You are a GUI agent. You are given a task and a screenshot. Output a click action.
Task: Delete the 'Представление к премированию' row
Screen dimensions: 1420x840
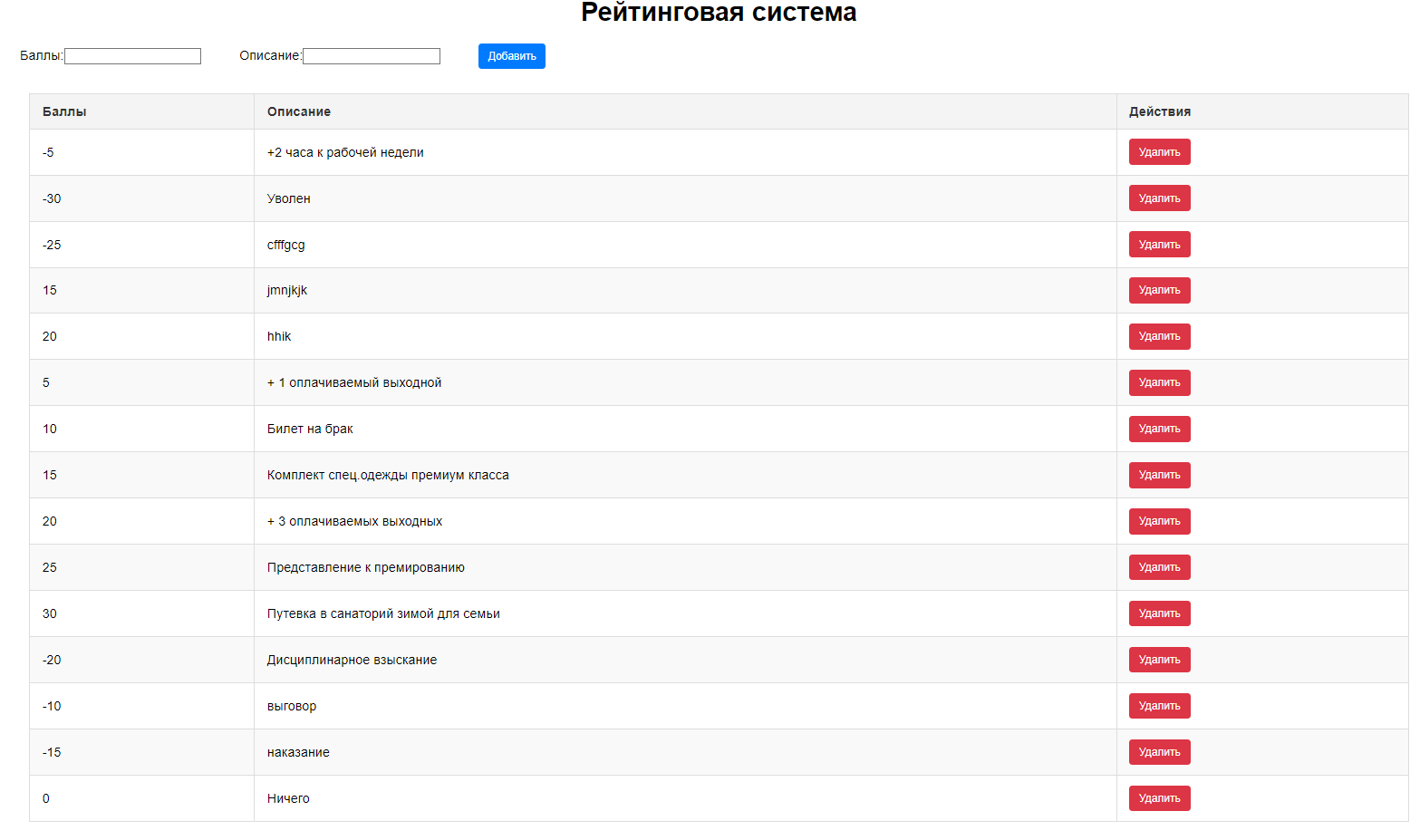[x=1159, y=567]
